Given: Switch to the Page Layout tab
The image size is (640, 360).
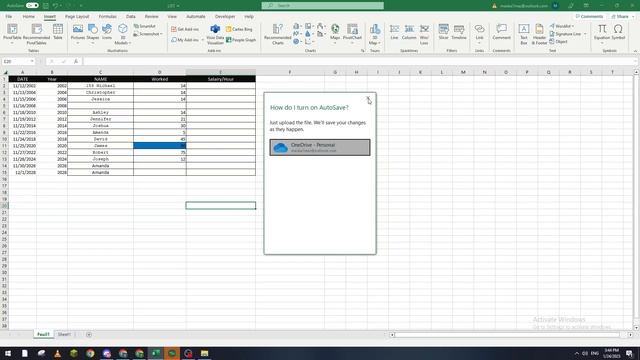Looking at the screenshot, I should (x=77, y=17).
